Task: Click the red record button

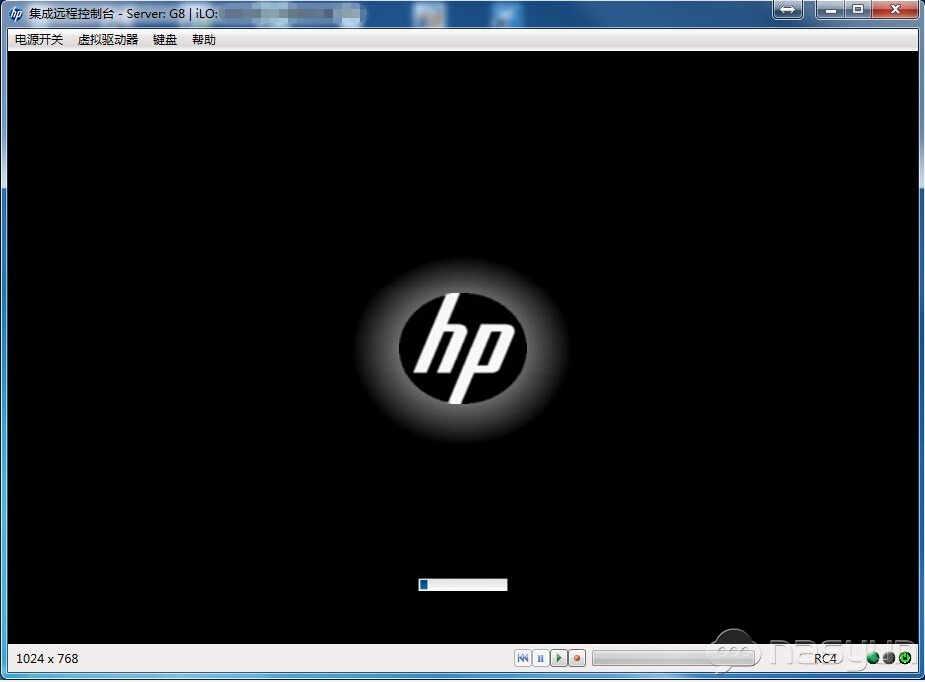Action: click(x=577, y=658)
